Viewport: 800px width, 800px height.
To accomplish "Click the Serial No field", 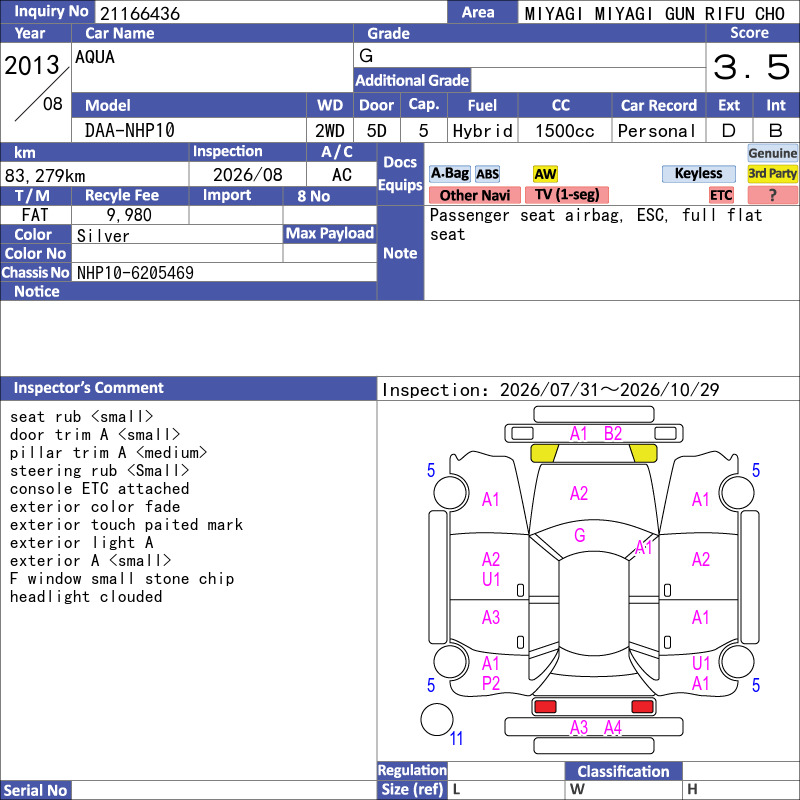I will click(224, 790).
